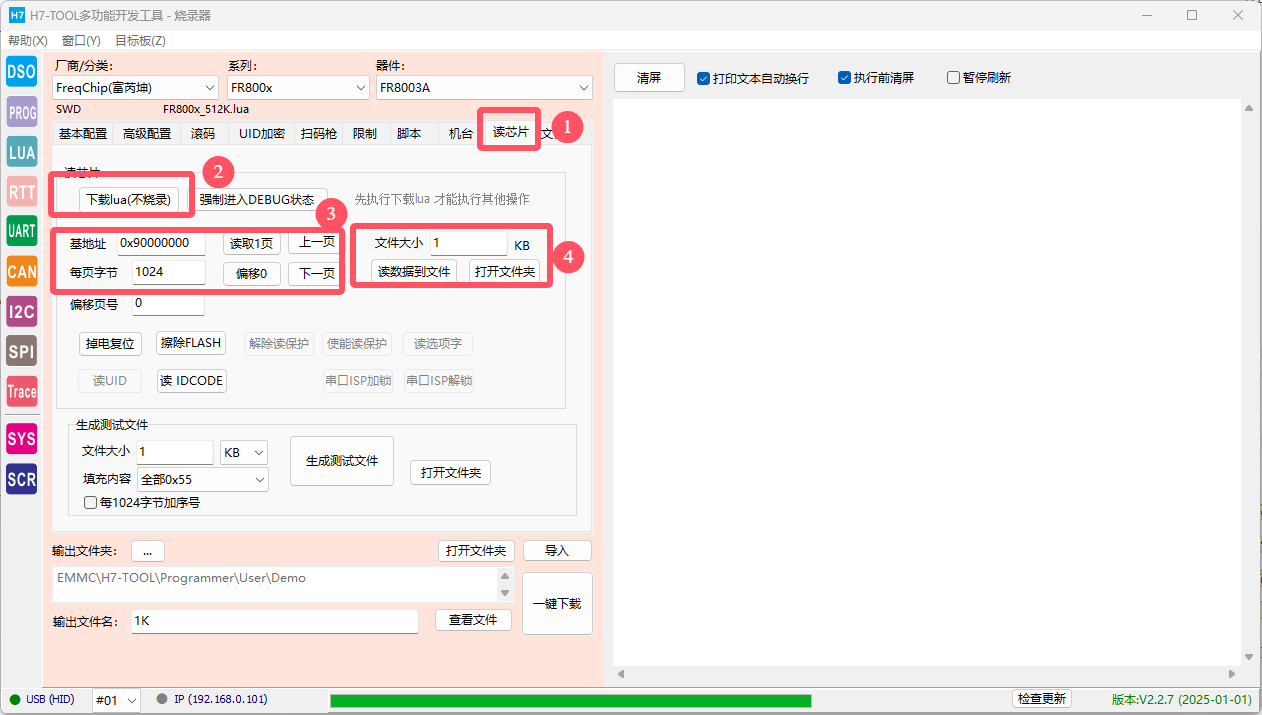
Task: Open the 器件 FR8003A dropdown
Action: click(x=484, y=88)
